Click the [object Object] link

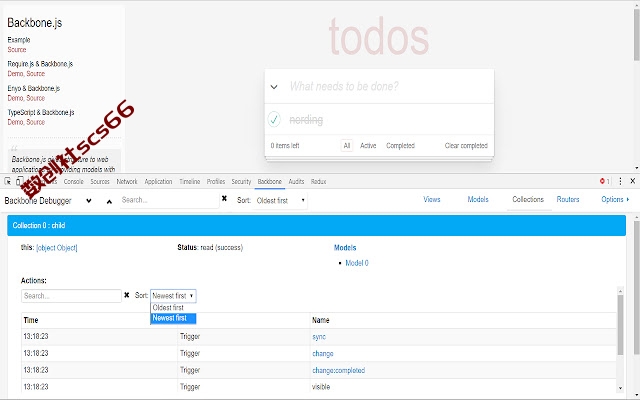point(57,248)
